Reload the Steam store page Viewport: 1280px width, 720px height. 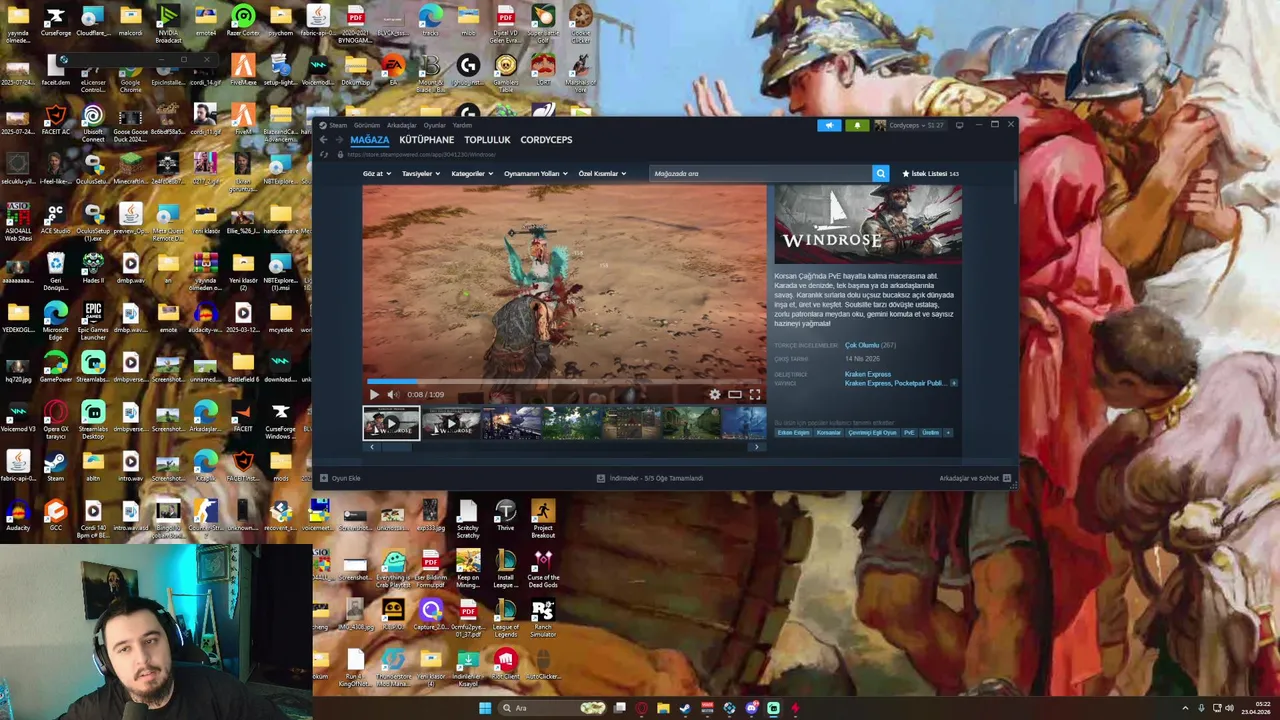coord(323,155)
